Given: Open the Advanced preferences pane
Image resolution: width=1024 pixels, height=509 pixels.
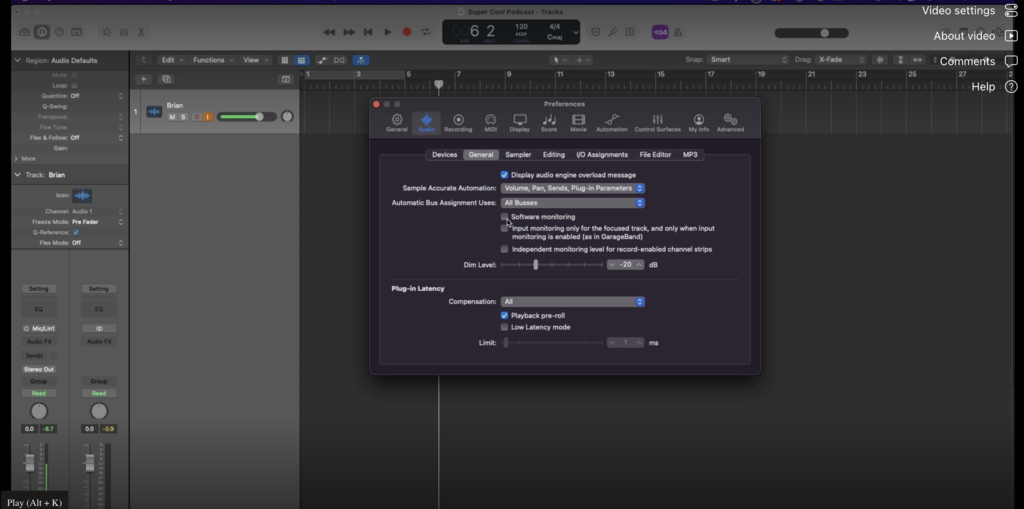Looking at the screenshot, I should click(730, 123).
